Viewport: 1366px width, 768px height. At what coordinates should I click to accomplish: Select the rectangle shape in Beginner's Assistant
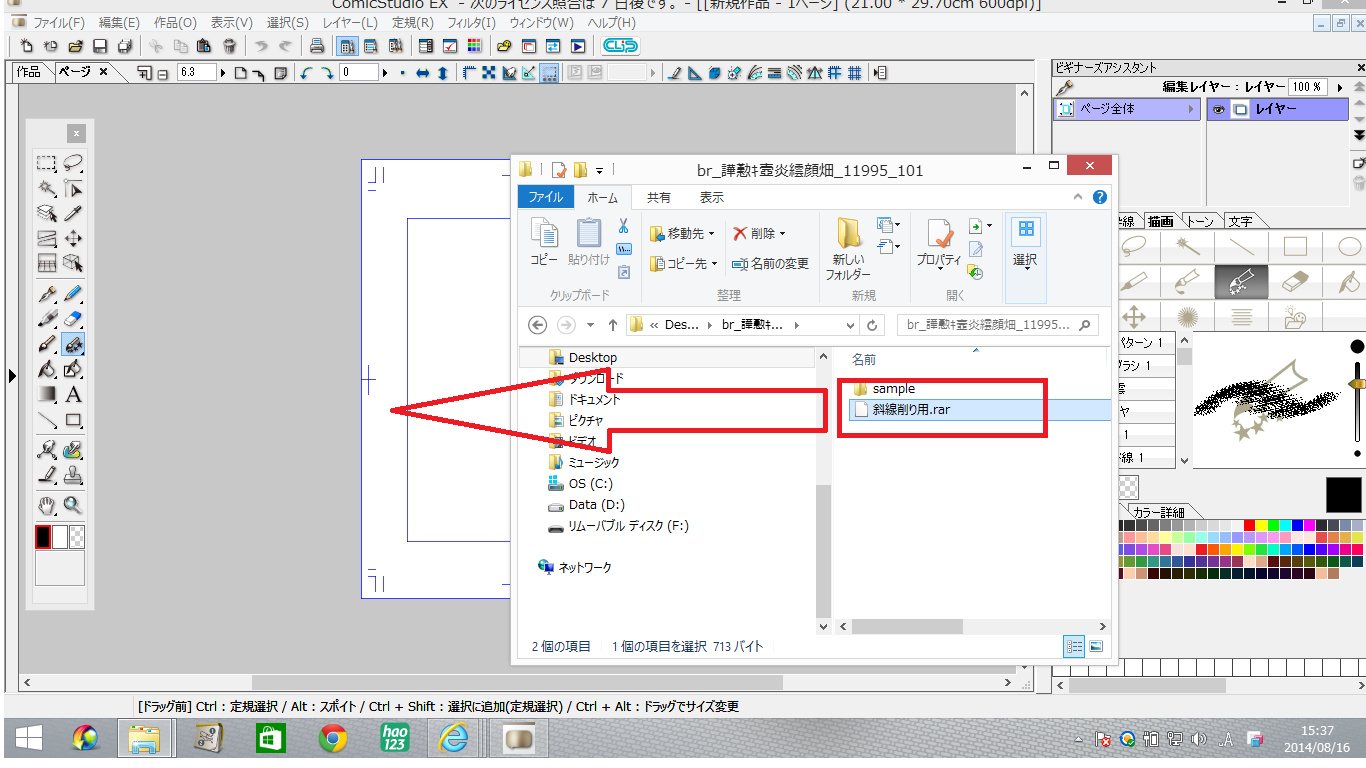pyautogui.click(x=1296, y=246)
